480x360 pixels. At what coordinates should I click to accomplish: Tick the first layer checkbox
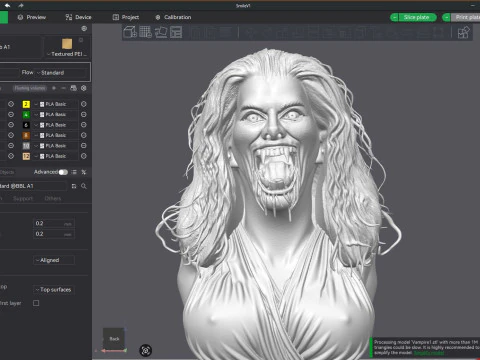coord(36,303)
